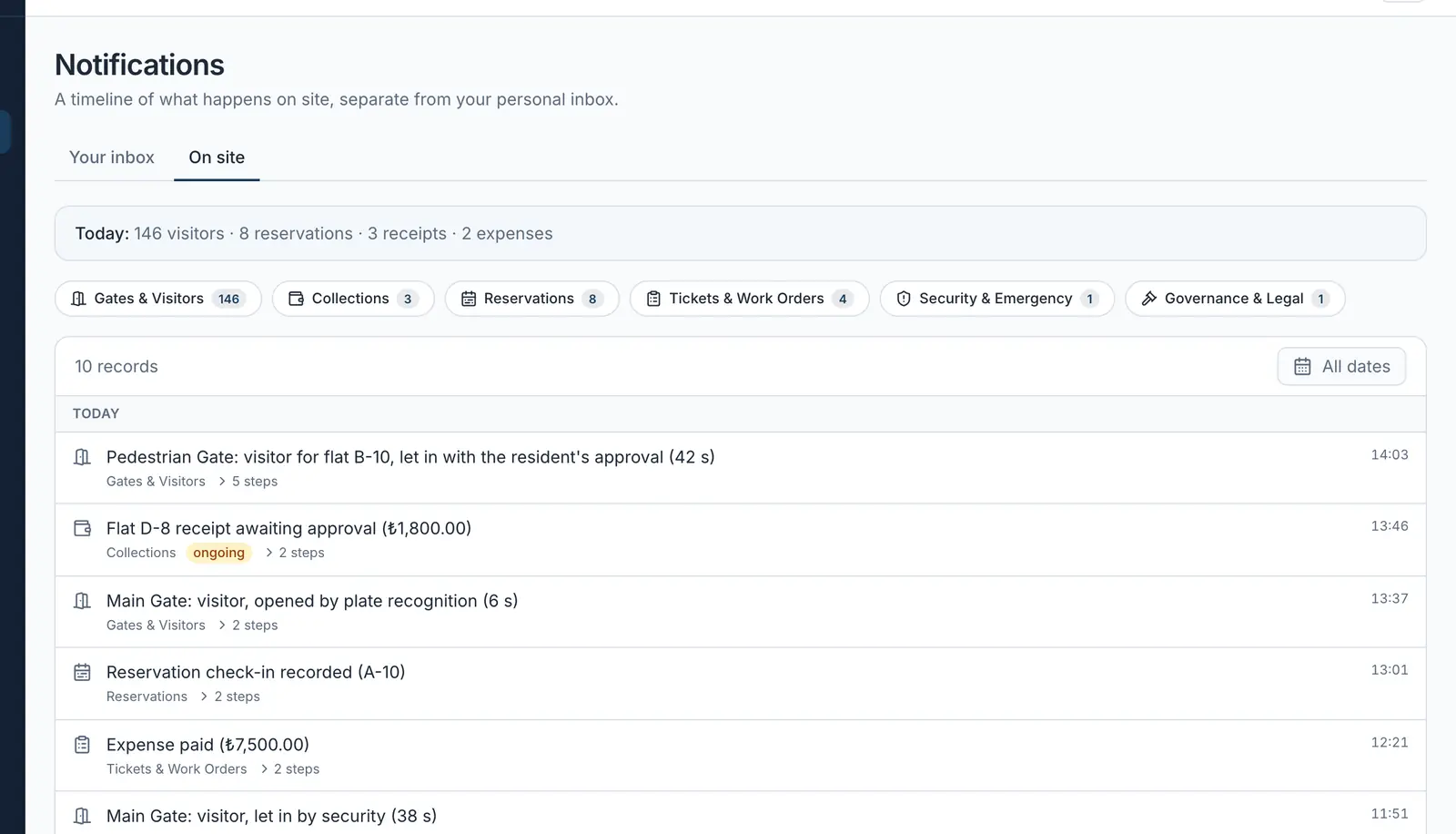
Task: Click the shield icon in Security & Emergency chip
Action: (904, 299)
